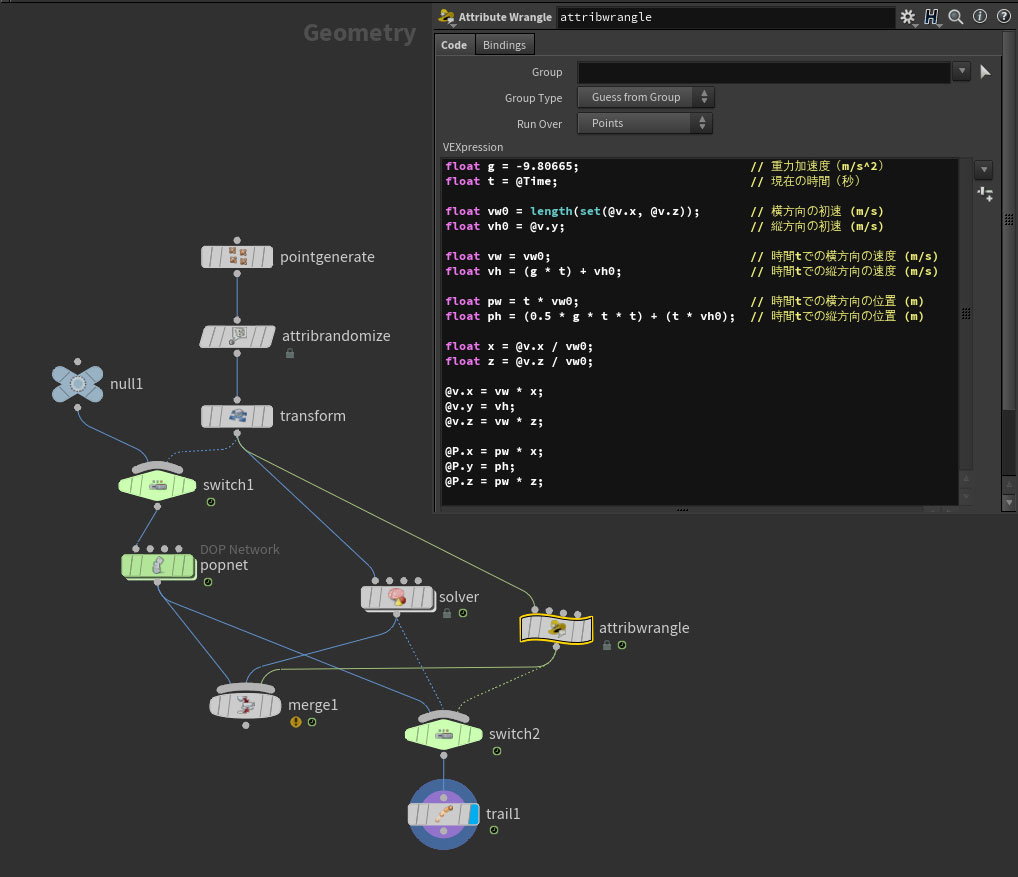Click the output connector of merge1

pos(245,726)
